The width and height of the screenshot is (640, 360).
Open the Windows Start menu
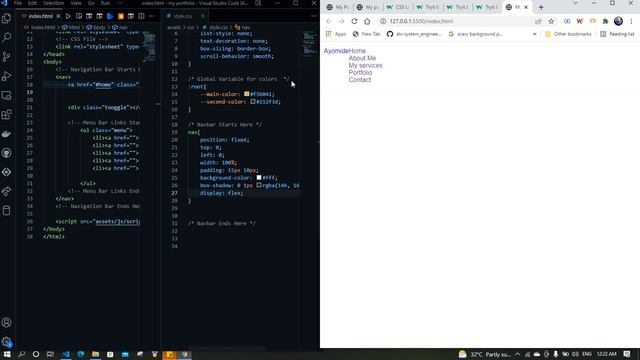coord(7,354)
